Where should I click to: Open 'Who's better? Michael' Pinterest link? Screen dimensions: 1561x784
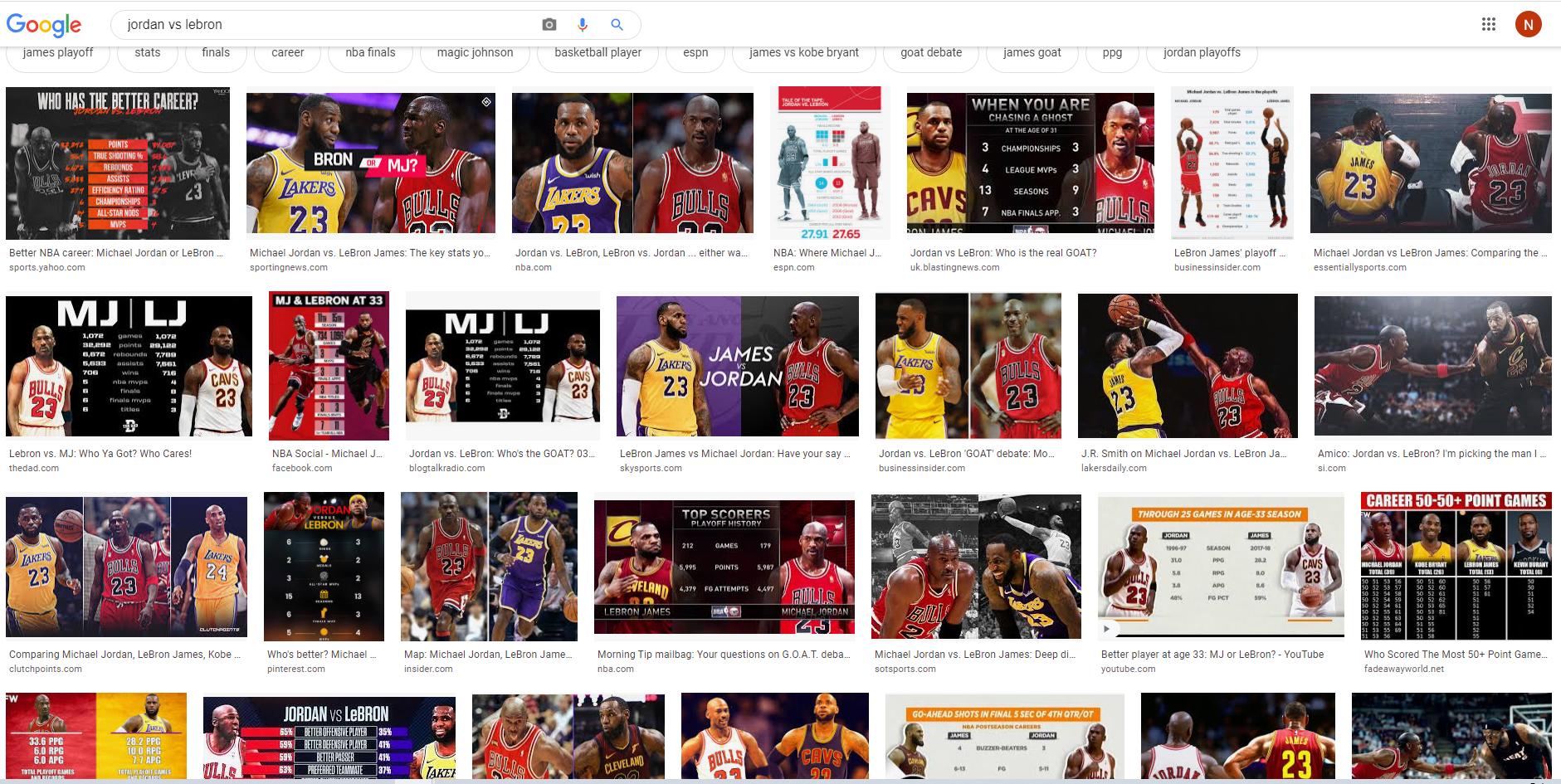[x=321, y=655]
